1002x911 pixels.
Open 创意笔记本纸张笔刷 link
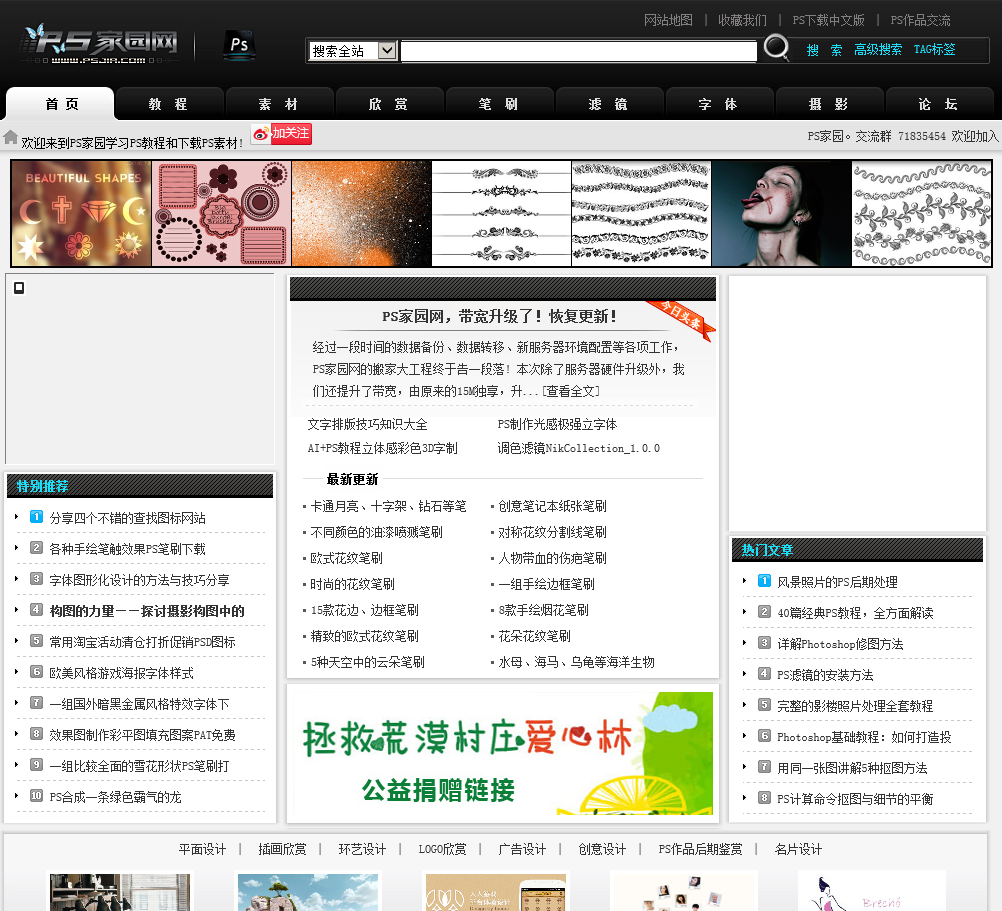tap(553, 507)
